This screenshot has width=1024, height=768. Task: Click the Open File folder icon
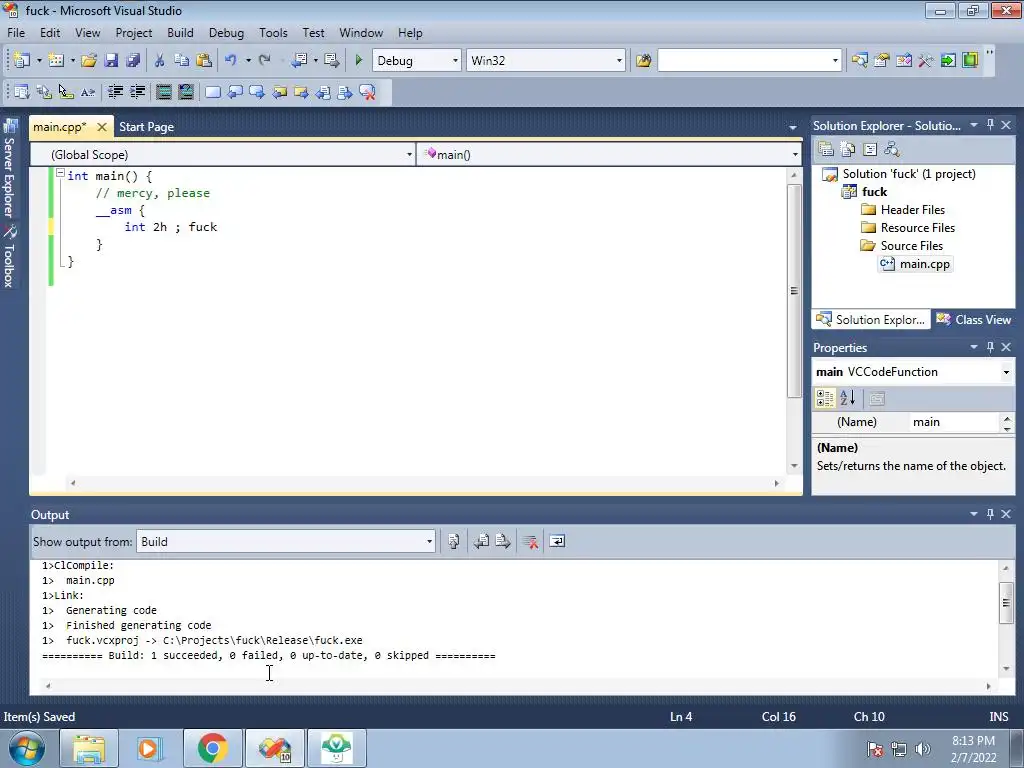point(89,60)
